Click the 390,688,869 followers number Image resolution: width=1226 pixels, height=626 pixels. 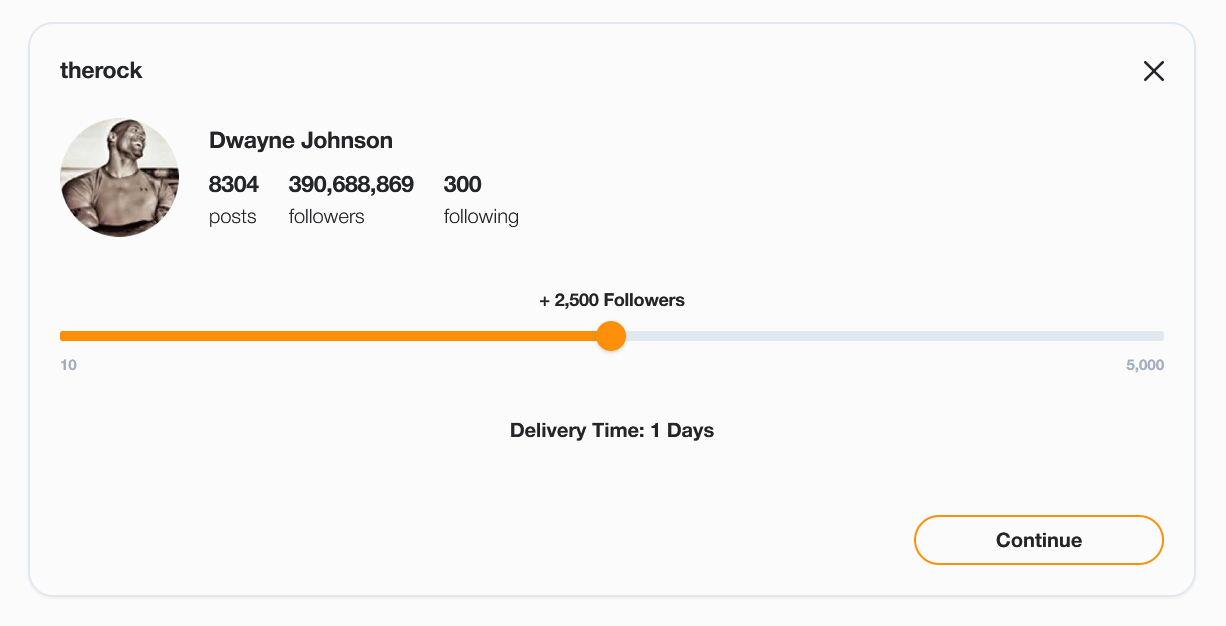point(351,185)
